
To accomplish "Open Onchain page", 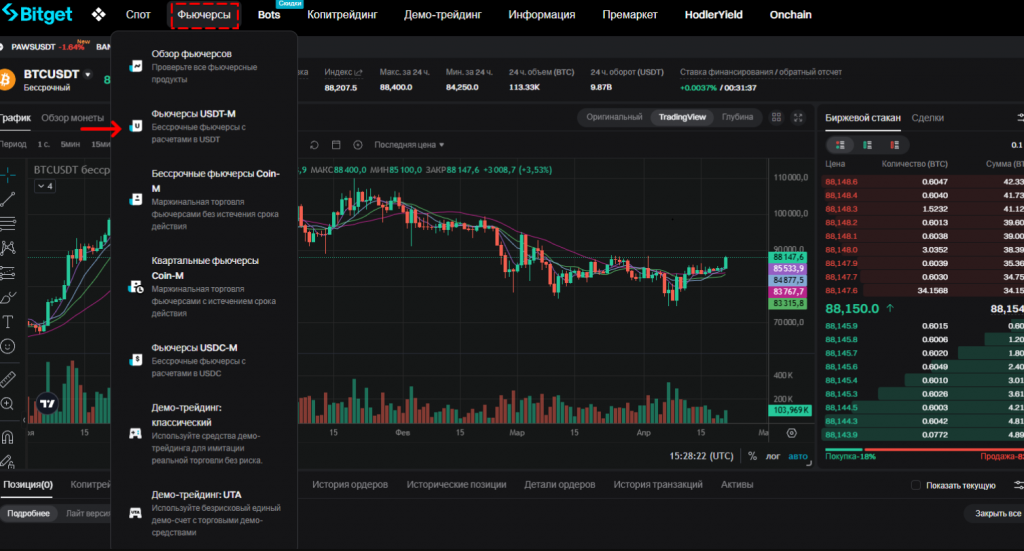I will point(790,14).
